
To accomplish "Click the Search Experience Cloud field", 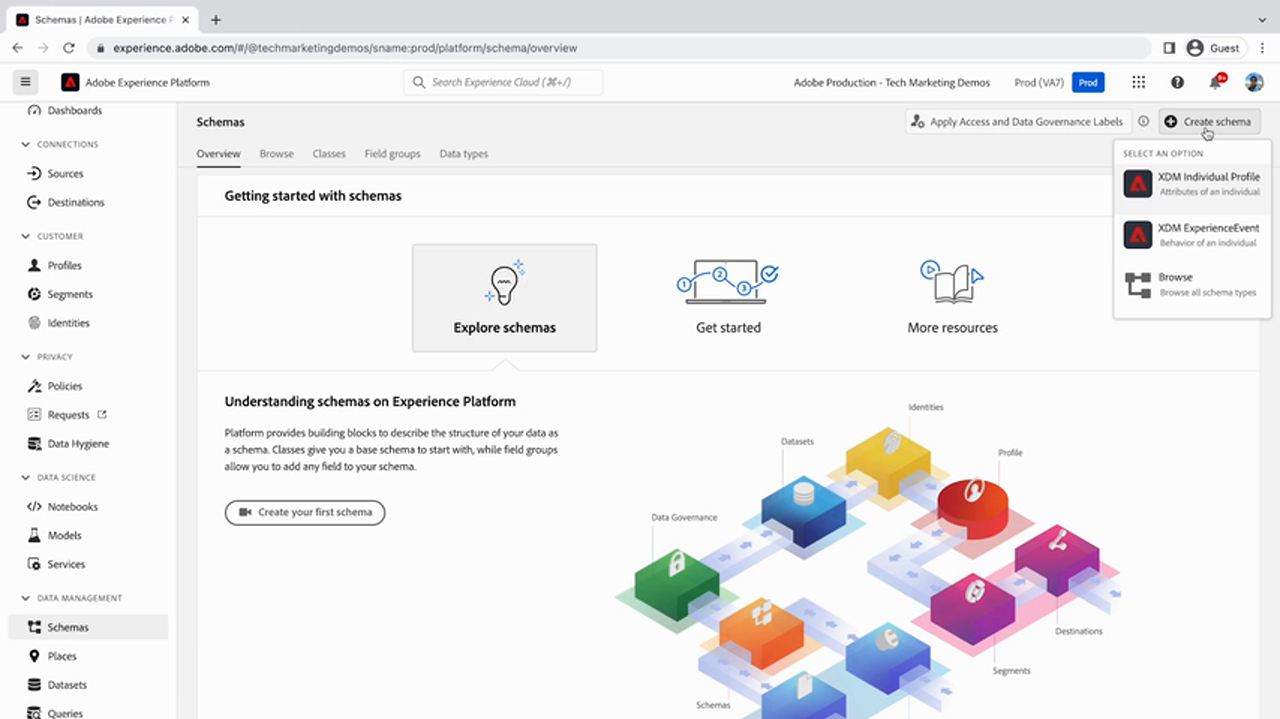I will [x=503, y=82].
